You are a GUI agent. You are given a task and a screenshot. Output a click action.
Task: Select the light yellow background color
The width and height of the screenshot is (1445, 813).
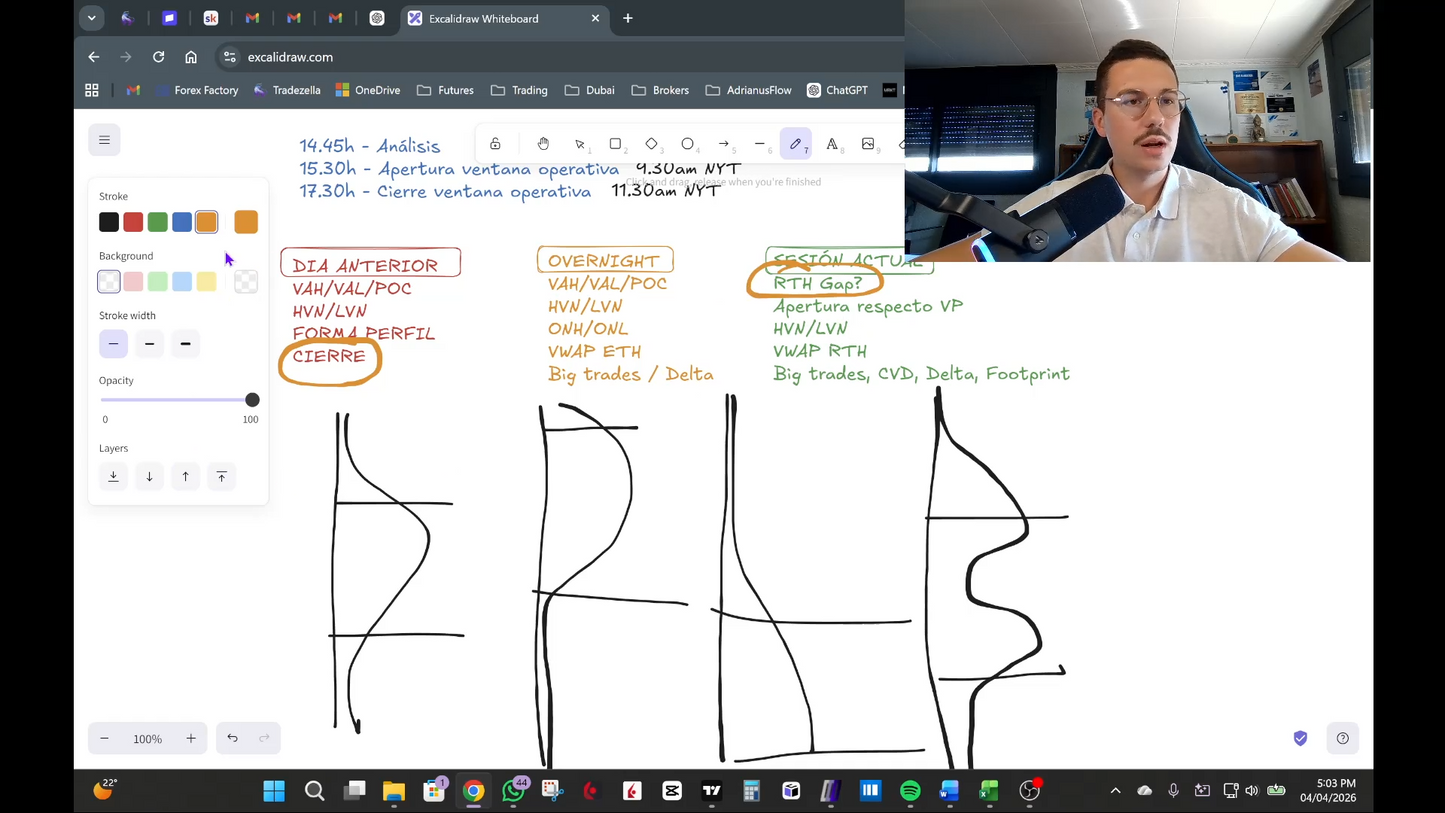(x=206, y=282)
